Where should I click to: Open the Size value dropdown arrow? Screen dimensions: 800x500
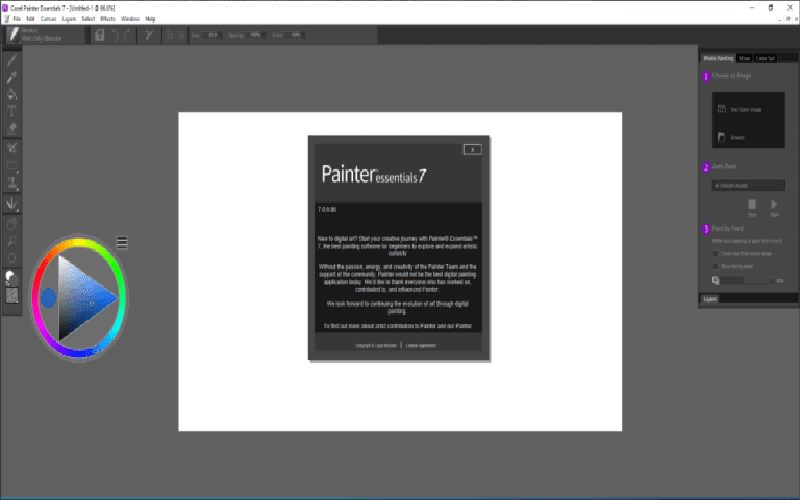point(220,35)
